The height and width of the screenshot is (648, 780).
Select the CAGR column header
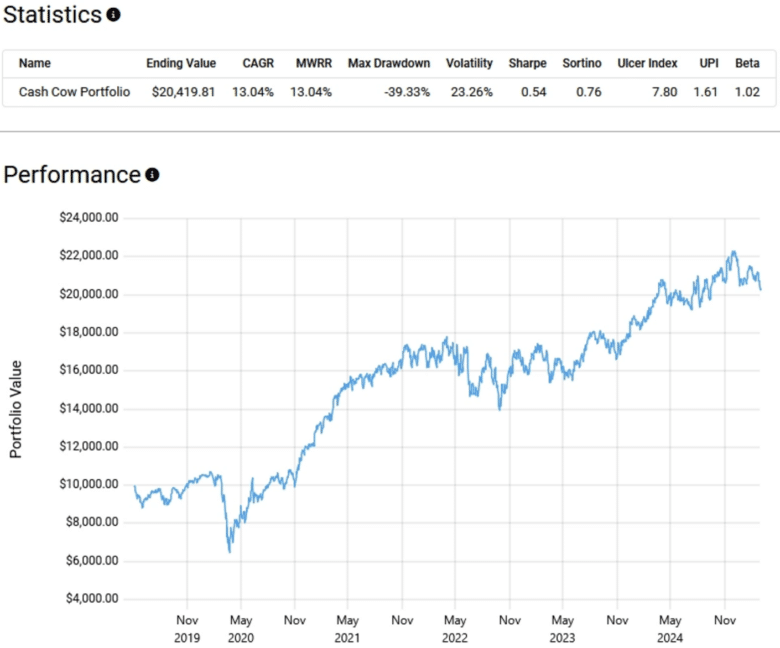pos(258,63)
